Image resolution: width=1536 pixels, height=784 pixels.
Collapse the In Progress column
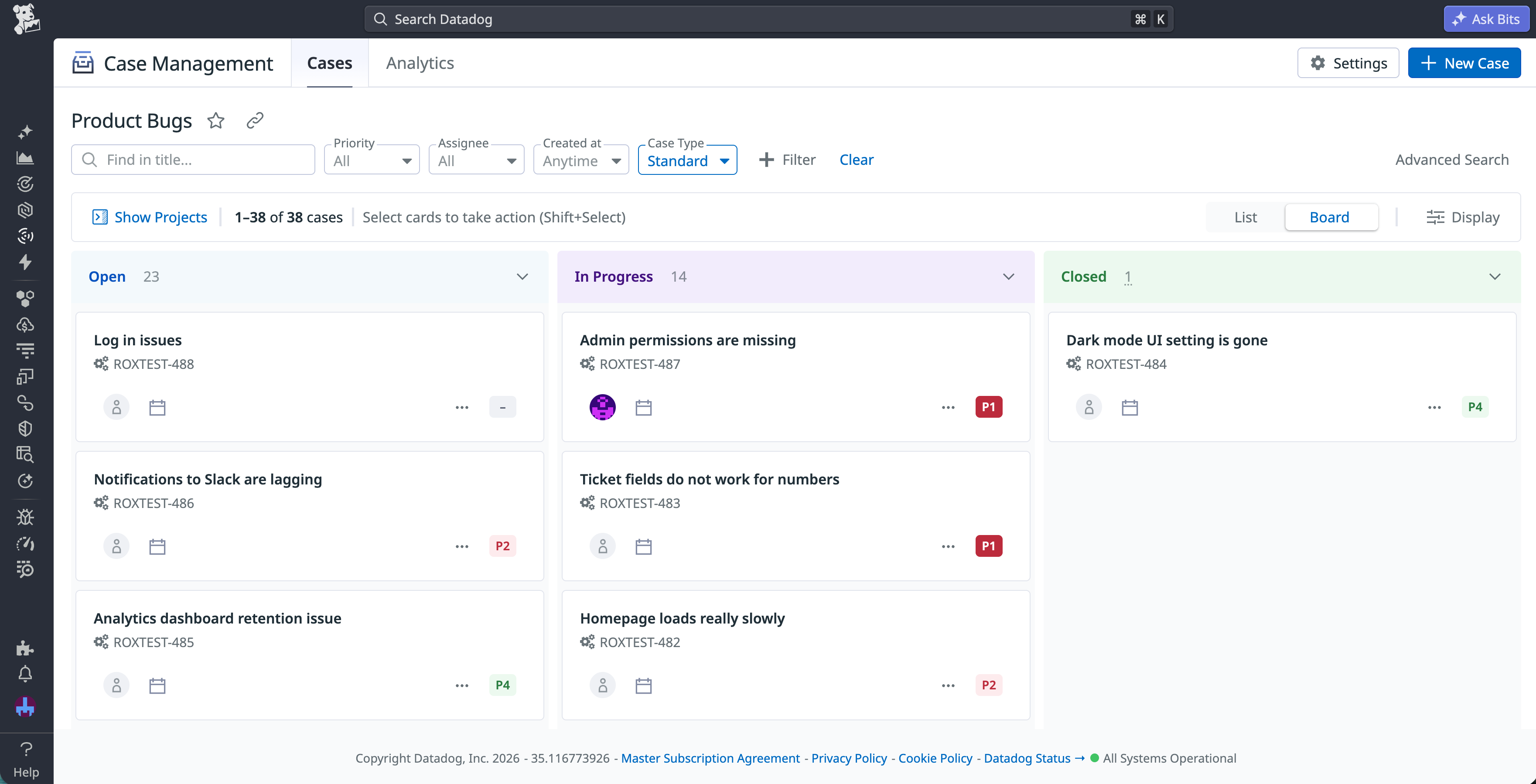(1008, 276)
